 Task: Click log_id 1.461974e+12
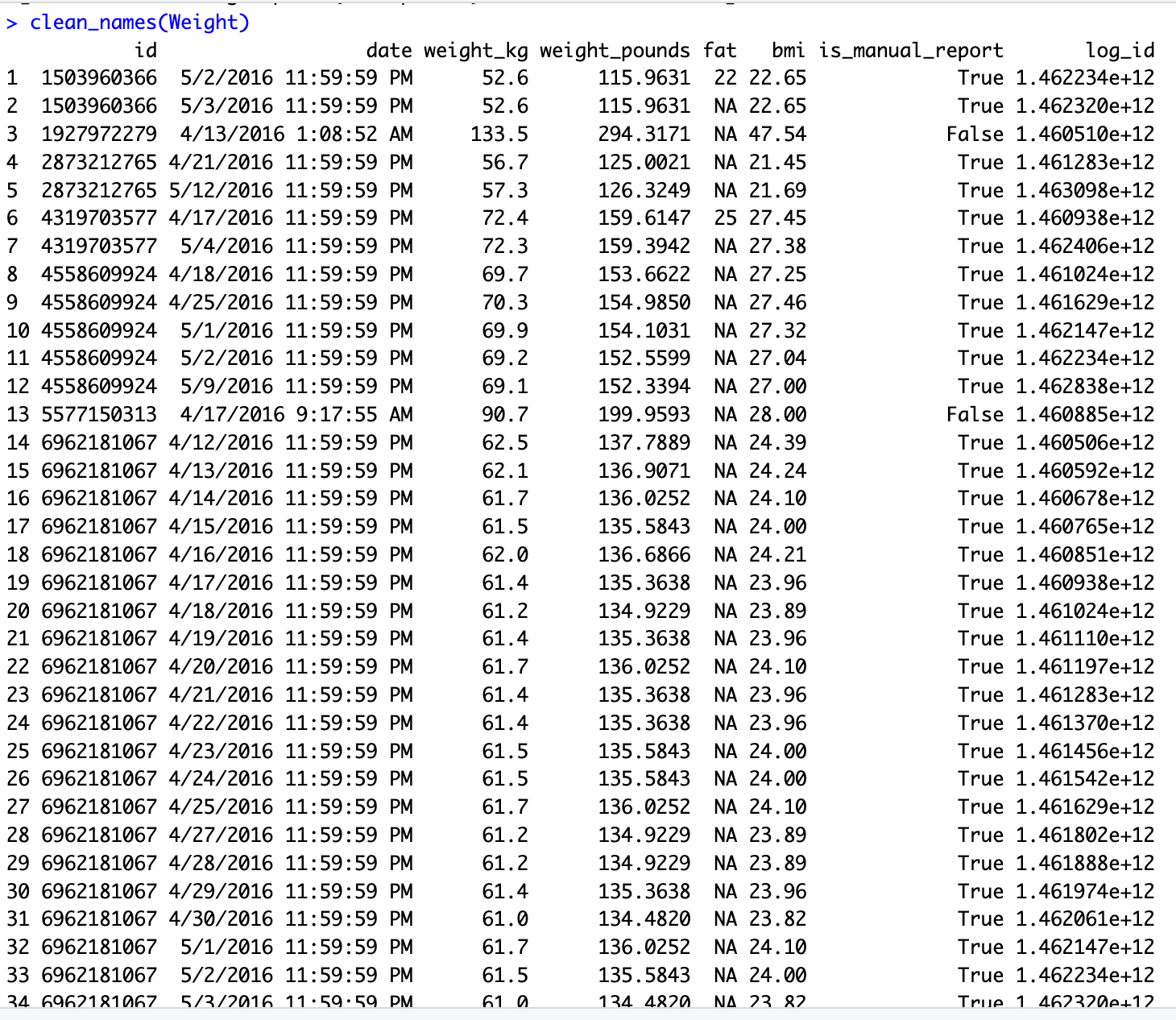[x=1085, y=891]
